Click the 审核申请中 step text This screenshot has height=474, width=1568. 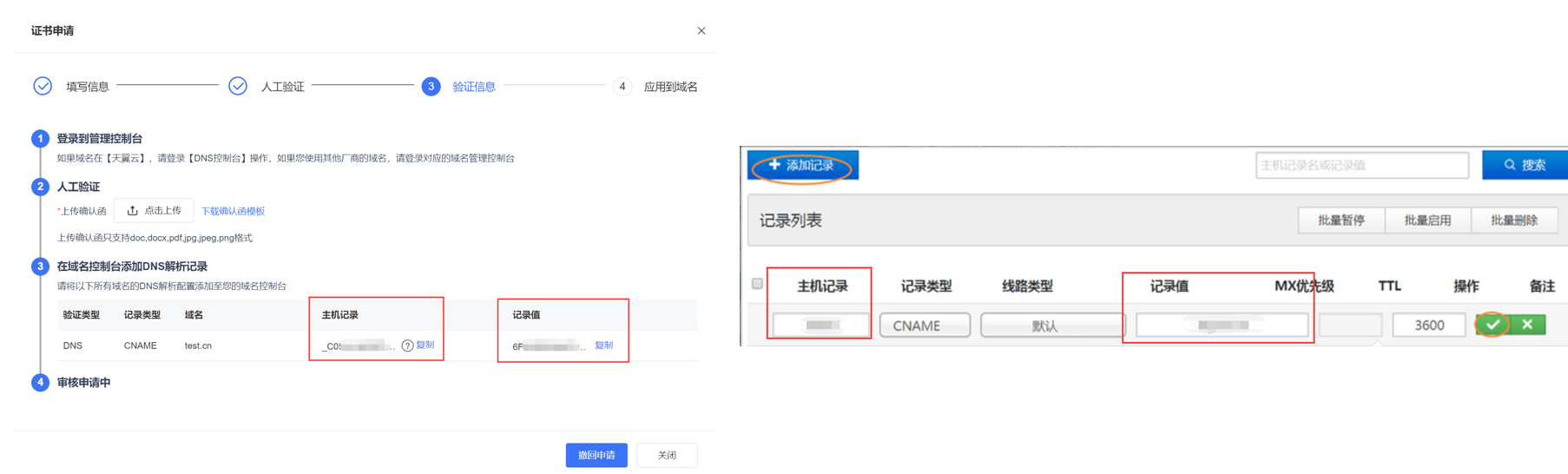coord(83,382)
